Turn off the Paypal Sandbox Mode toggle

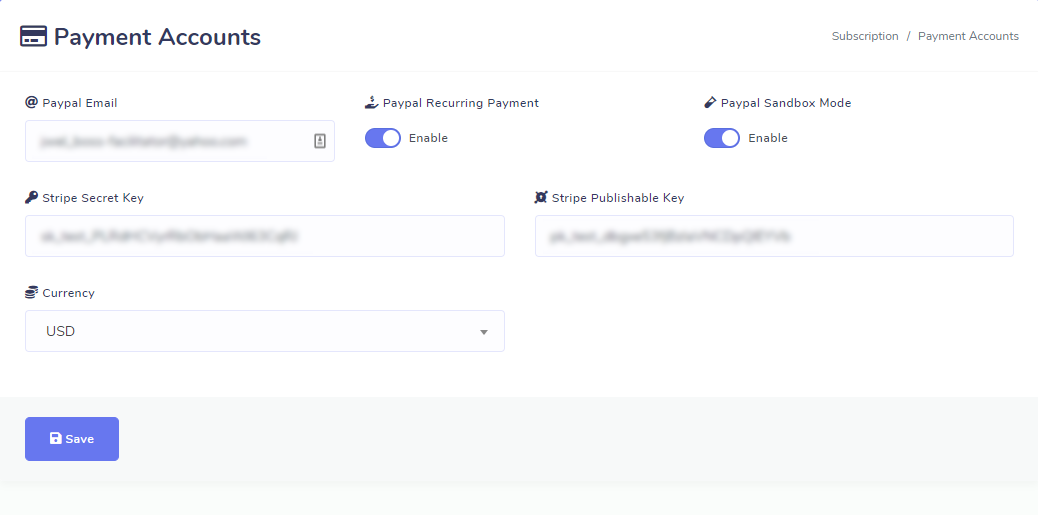tap(722, 138)
